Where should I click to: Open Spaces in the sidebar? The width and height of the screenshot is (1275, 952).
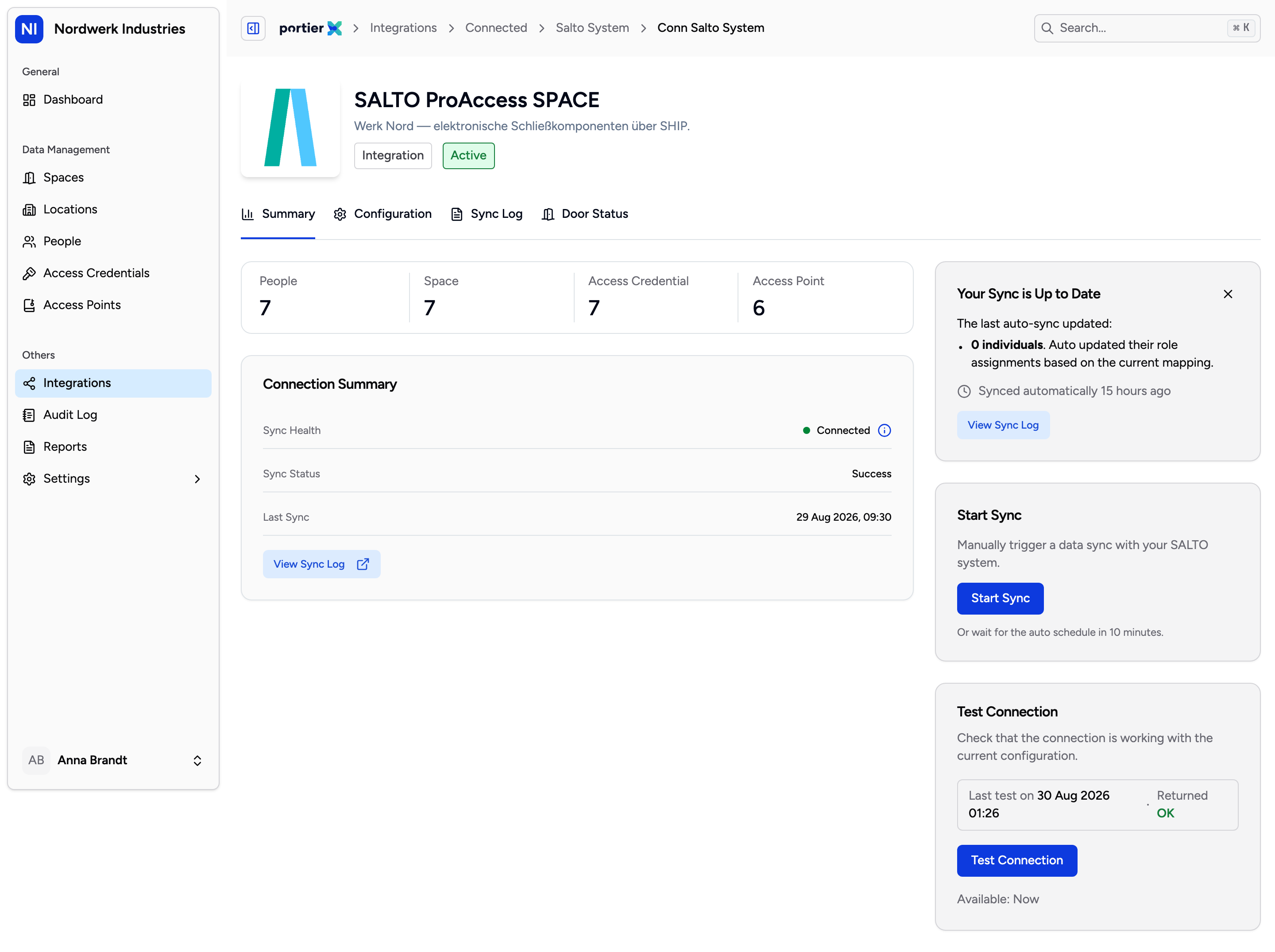[x=113, y=178]
